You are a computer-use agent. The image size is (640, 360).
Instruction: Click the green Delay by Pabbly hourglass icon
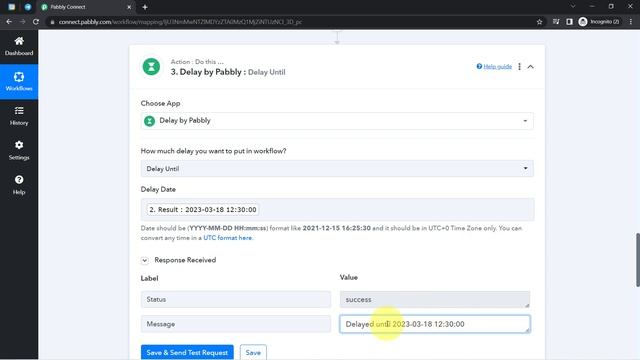[x=151, y=67]
